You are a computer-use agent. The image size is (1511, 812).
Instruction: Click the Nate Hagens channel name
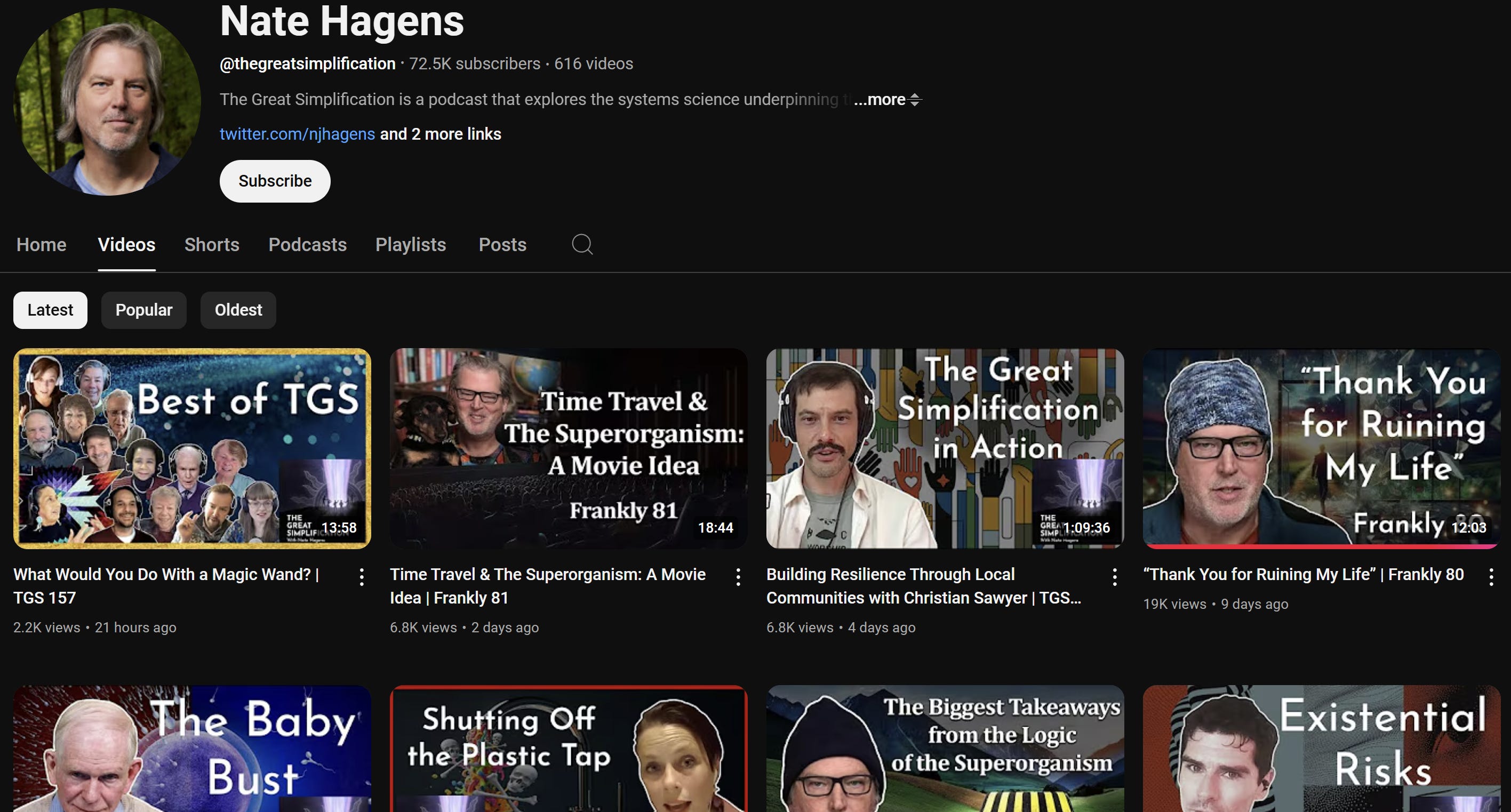(342, 21)
